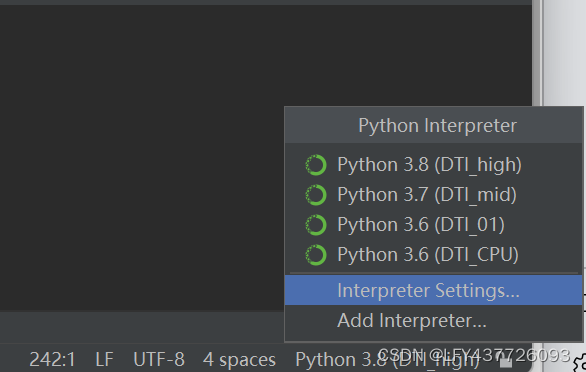586x372 pixels.
Task: Click the read-only lock icon in status bar
Action: point(506,362)
